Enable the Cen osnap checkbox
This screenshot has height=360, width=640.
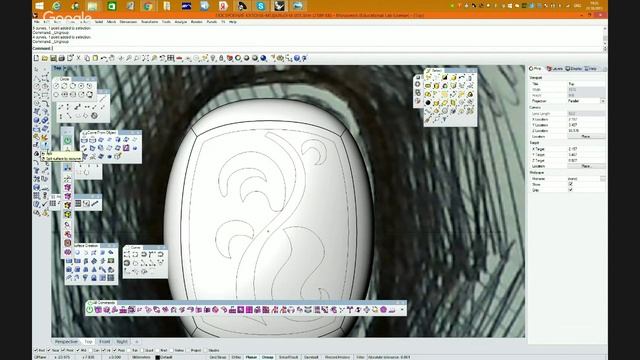coord(91,350)
